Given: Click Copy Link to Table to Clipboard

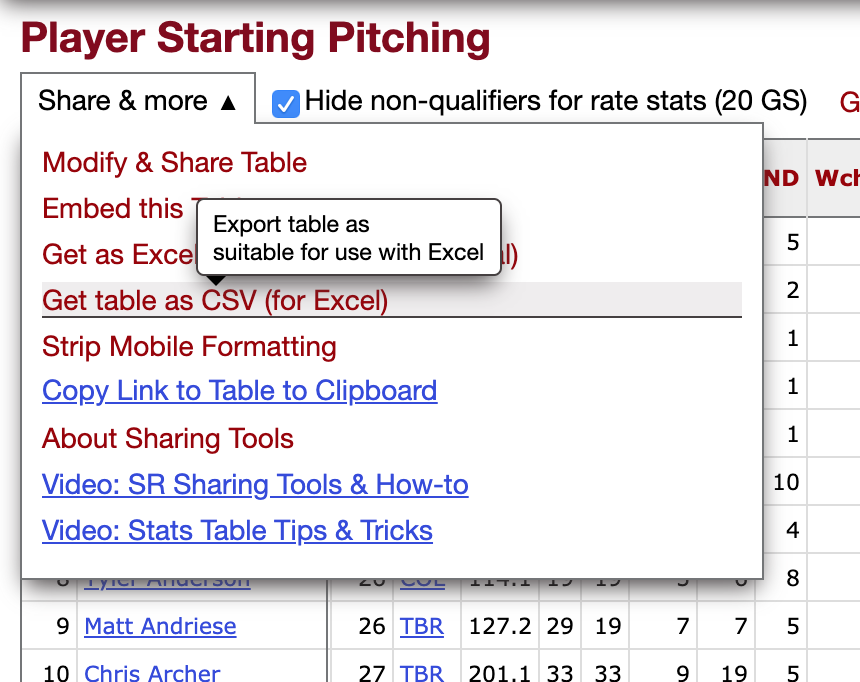Looking at the screenshot, I should 240,391.
